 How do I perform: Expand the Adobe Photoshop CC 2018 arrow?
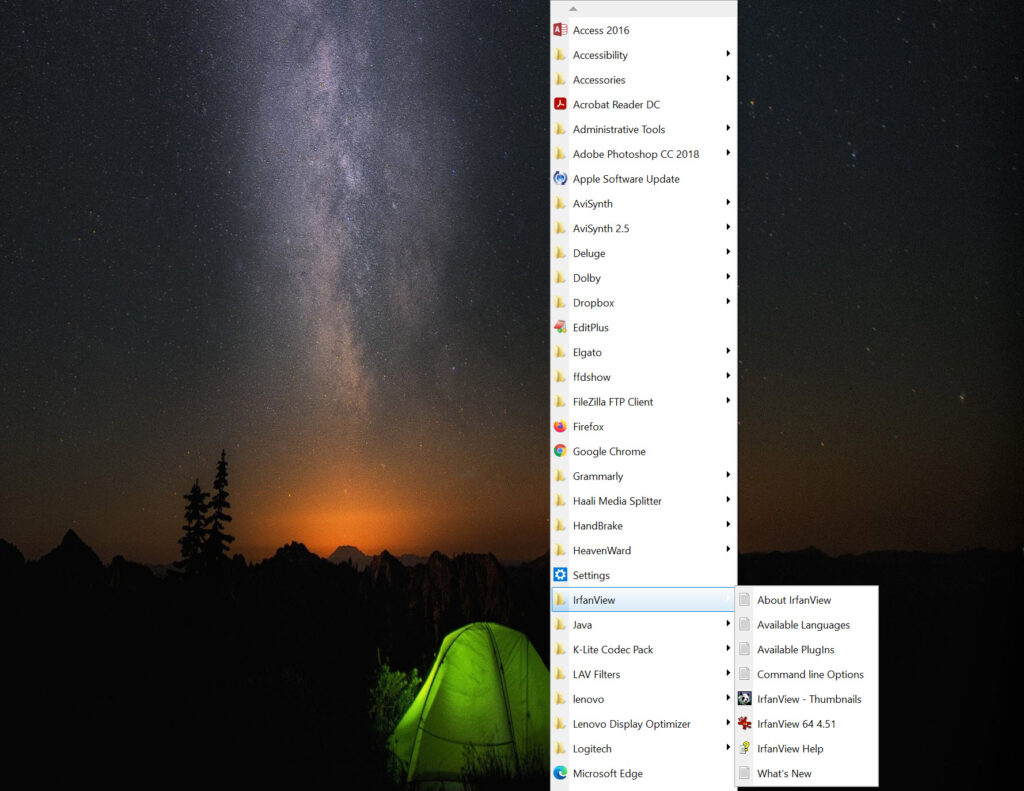(x=728, y=153)
